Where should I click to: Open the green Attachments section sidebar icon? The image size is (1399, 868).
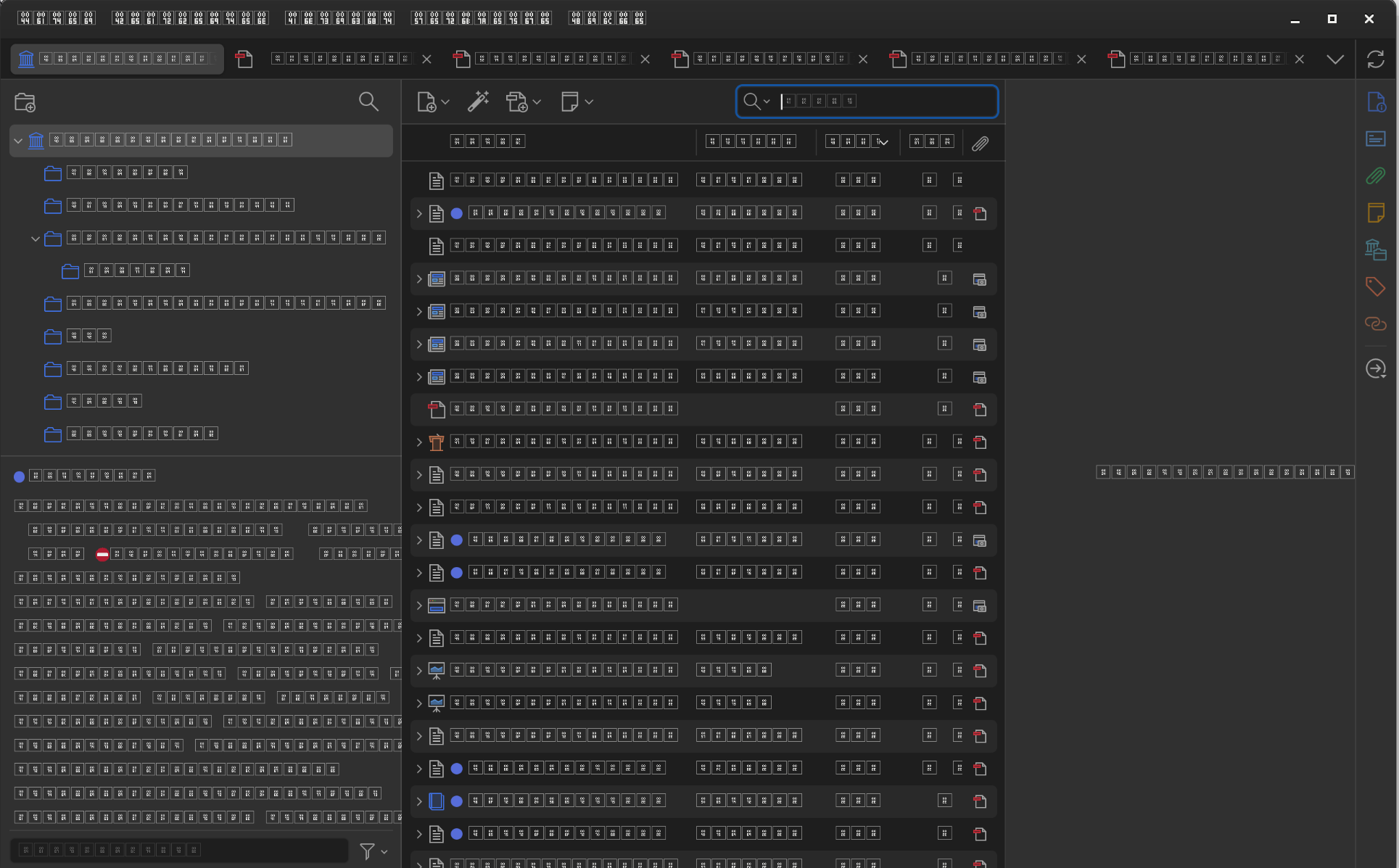(x=1375, y=176)
